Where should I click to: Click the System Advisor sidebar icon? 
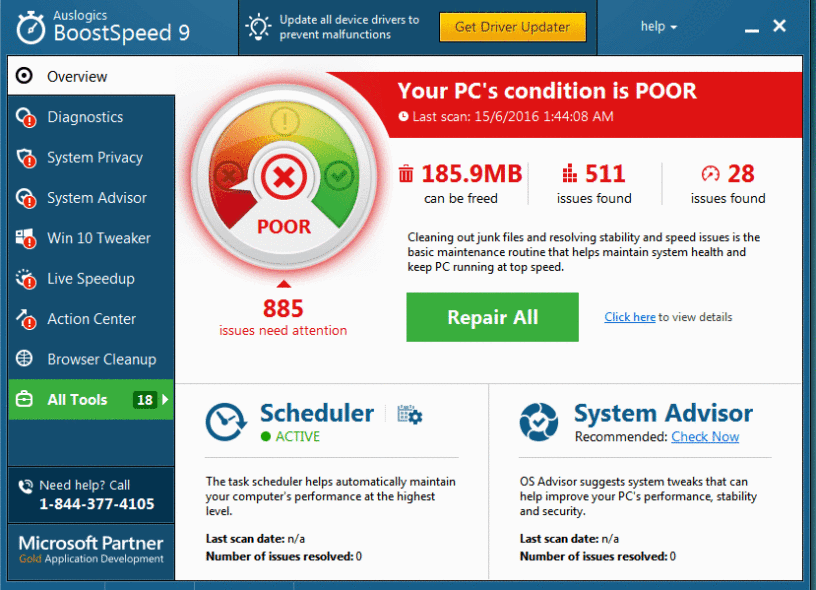pos(26,198)
